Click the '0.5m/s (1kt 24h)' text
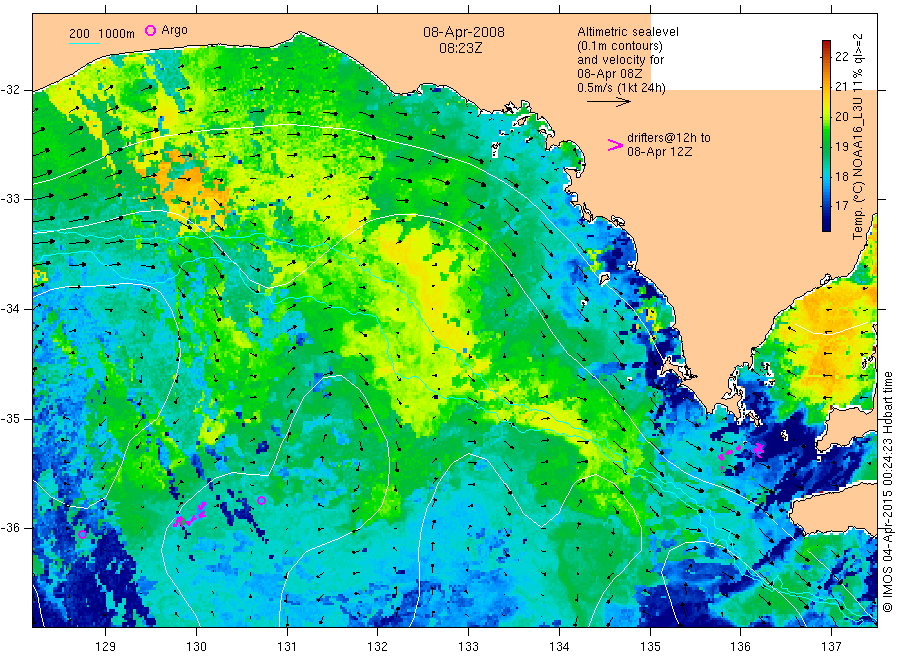The width and height of the screenshot is (900, 660). 621,88
